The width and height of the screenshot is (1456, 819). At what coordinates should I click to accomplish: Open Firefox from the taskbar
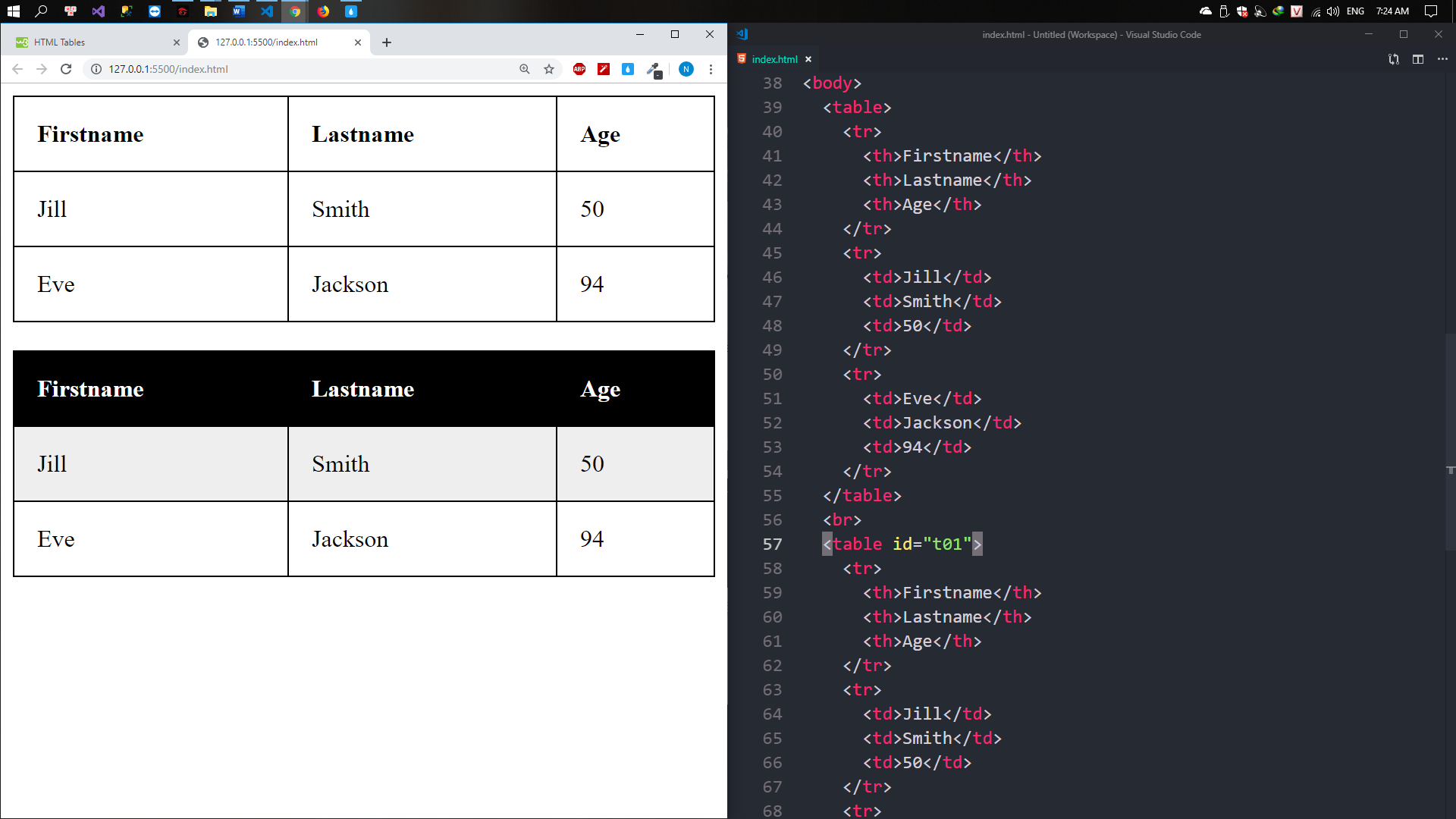pos(323,11)
